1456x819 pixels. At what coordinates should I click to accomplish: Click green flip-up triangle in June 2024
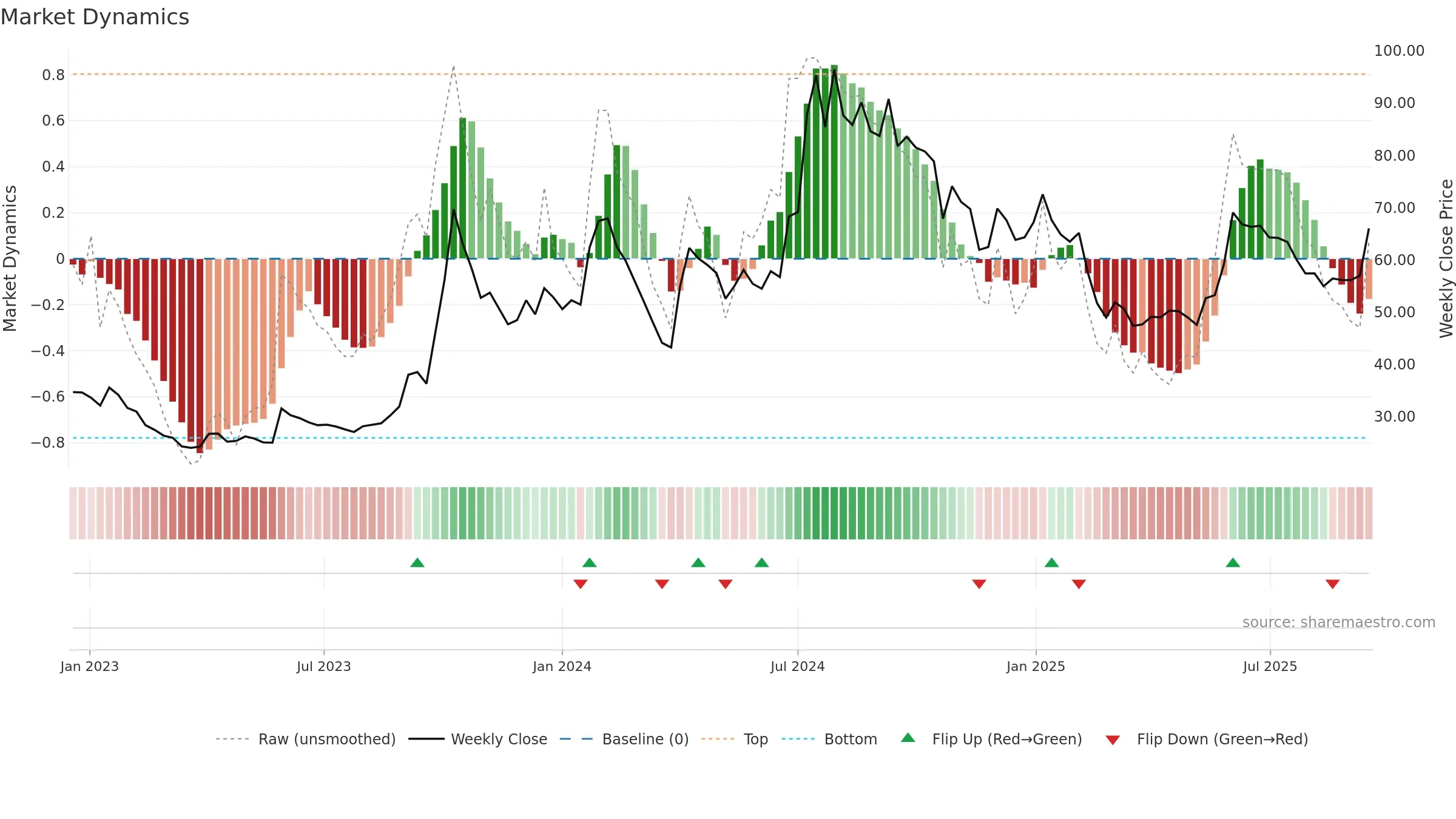[762, 563]
